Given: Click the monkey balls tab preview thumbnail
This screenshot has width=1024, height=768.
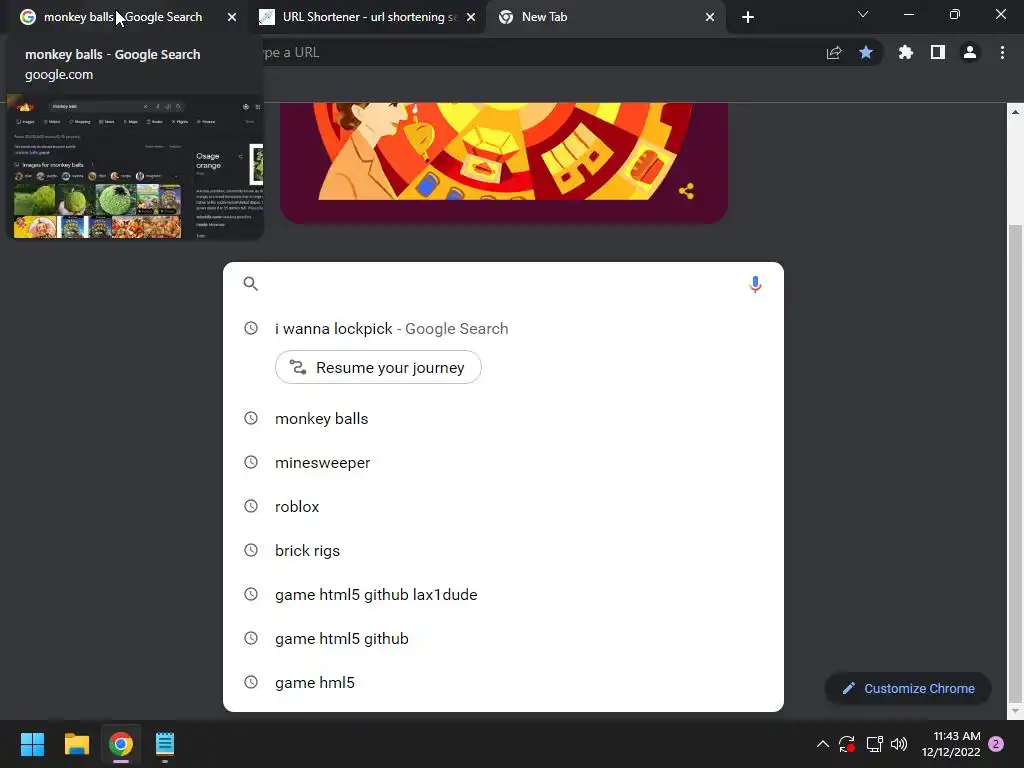Looking at the screenshot, I should pos(135,167).
